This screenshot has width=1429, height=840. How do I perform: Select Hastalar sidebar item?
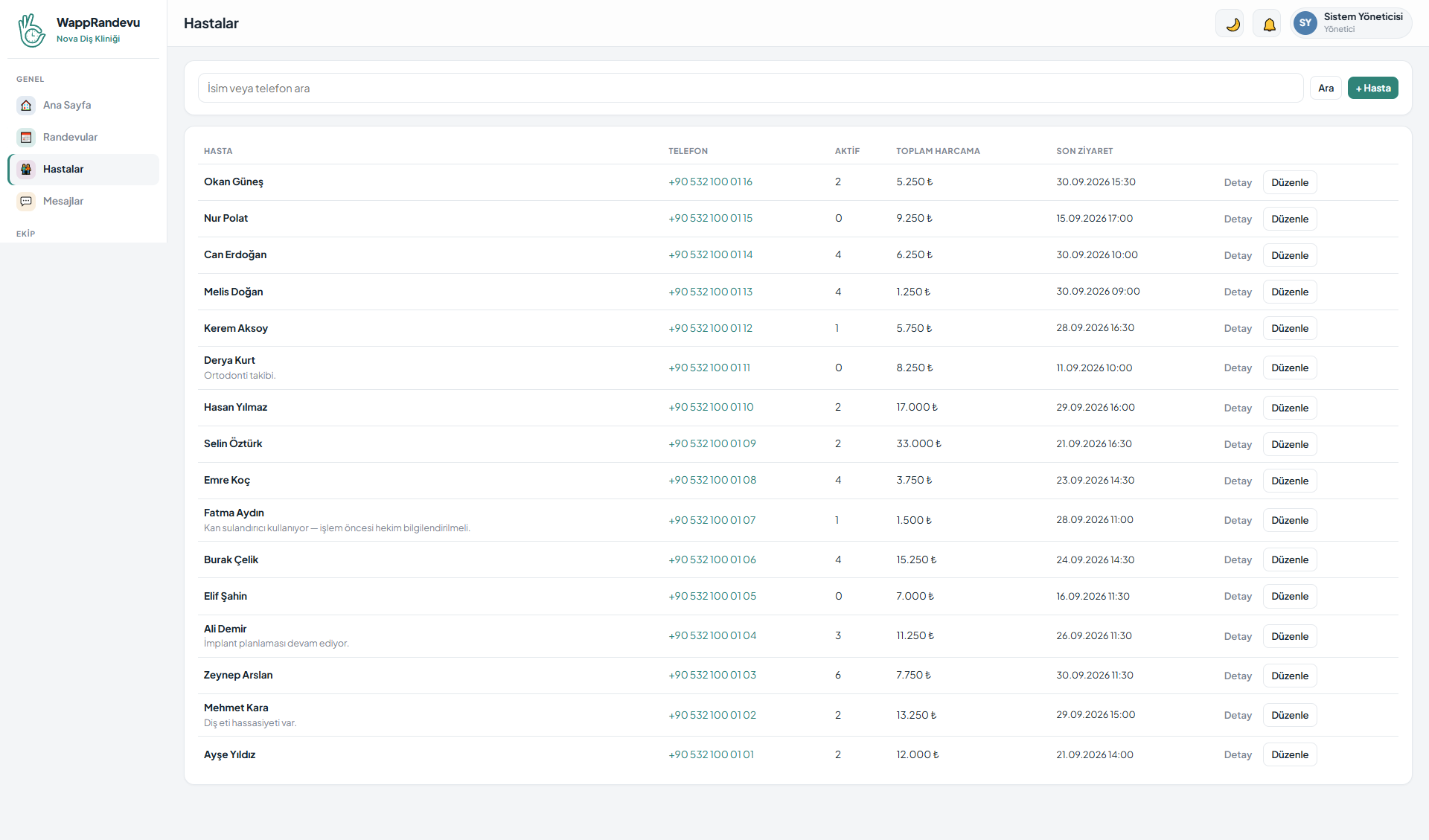pos(83,169)
